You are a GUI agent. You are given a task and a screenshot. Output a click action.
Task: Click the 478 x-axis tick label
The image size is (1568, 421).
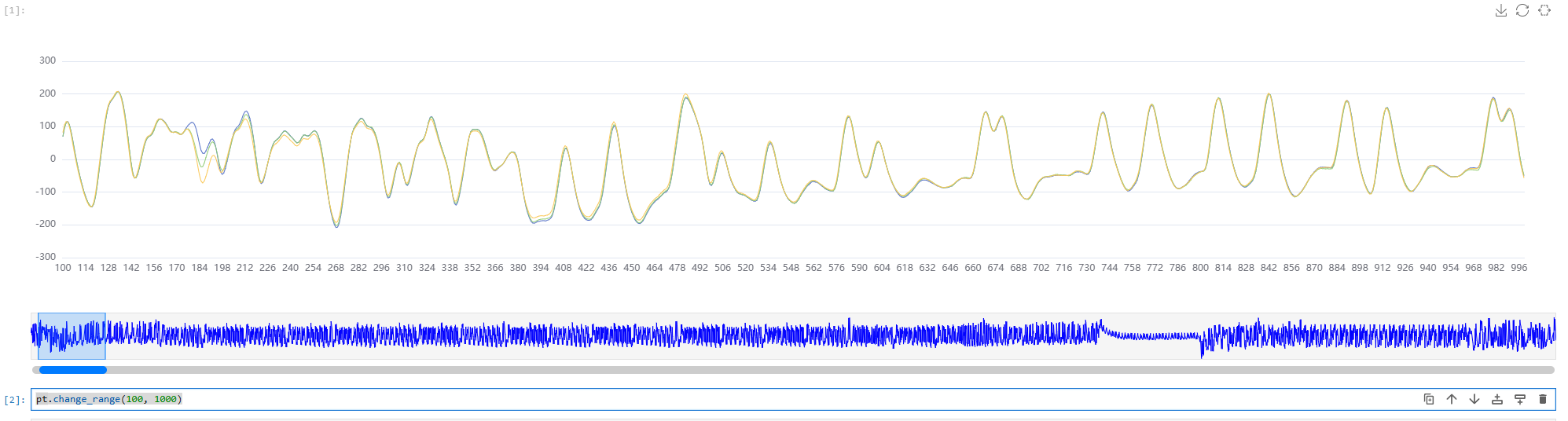[677, 268]
